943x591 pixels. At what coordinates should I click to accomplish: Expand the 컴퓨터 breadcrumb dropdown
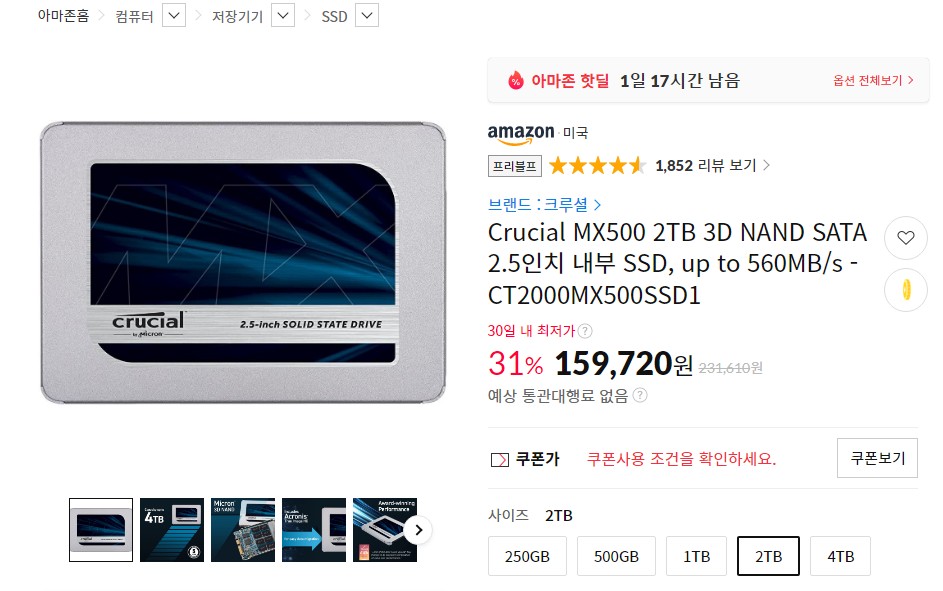coord(174,16)
